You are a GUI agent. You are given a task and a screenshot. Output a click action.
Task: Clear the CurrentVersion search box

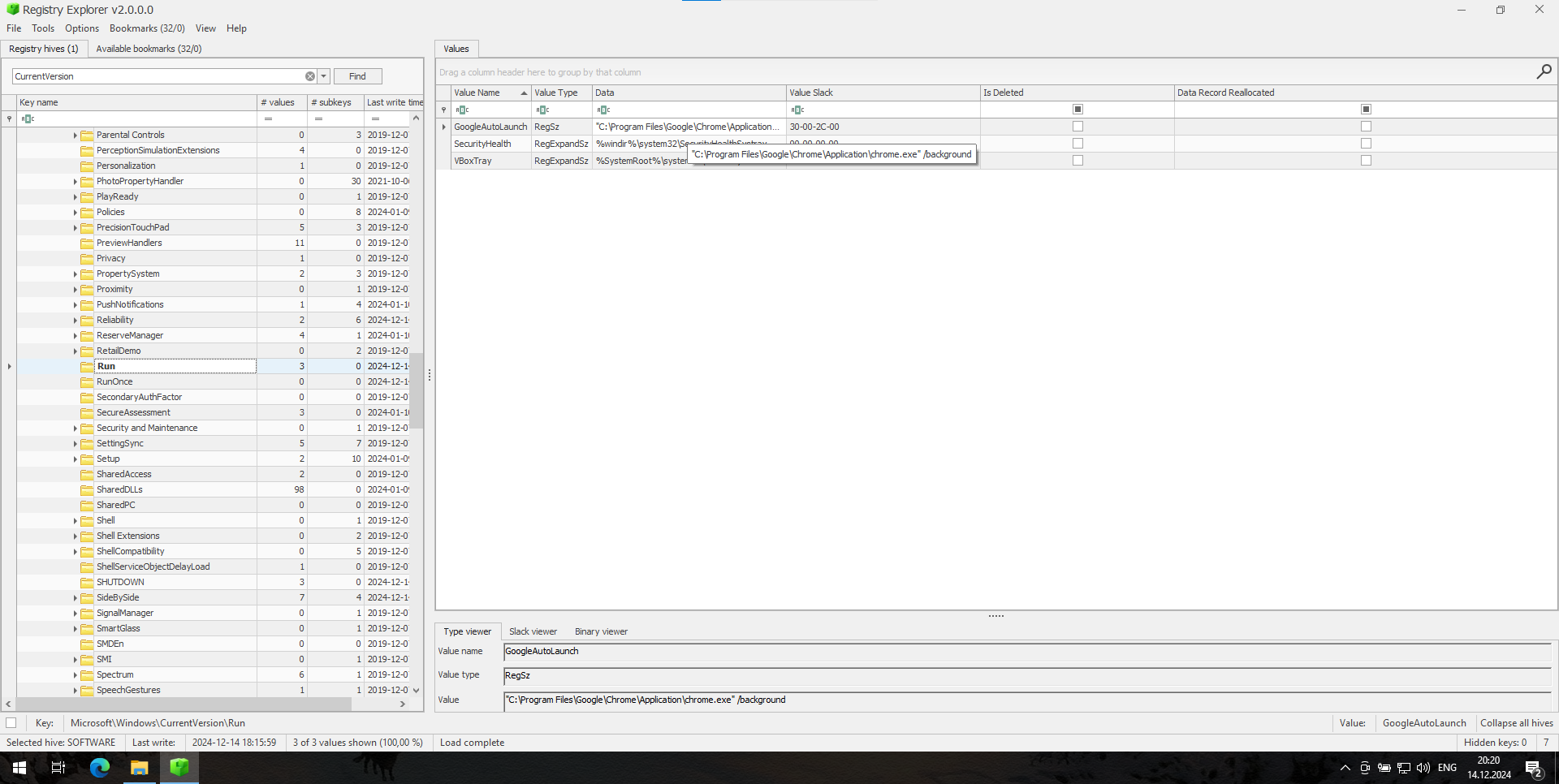[x=310, y=76]
